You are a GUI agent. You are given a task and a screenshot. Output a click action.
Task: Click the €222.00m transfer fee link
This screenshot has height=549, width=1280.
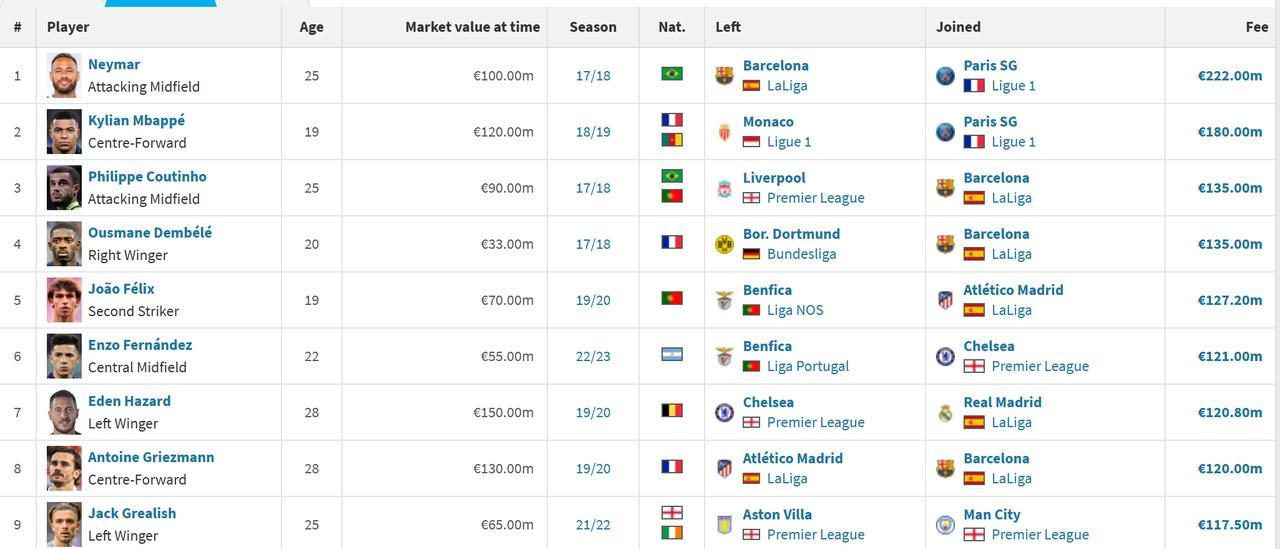coord(1230,76)
